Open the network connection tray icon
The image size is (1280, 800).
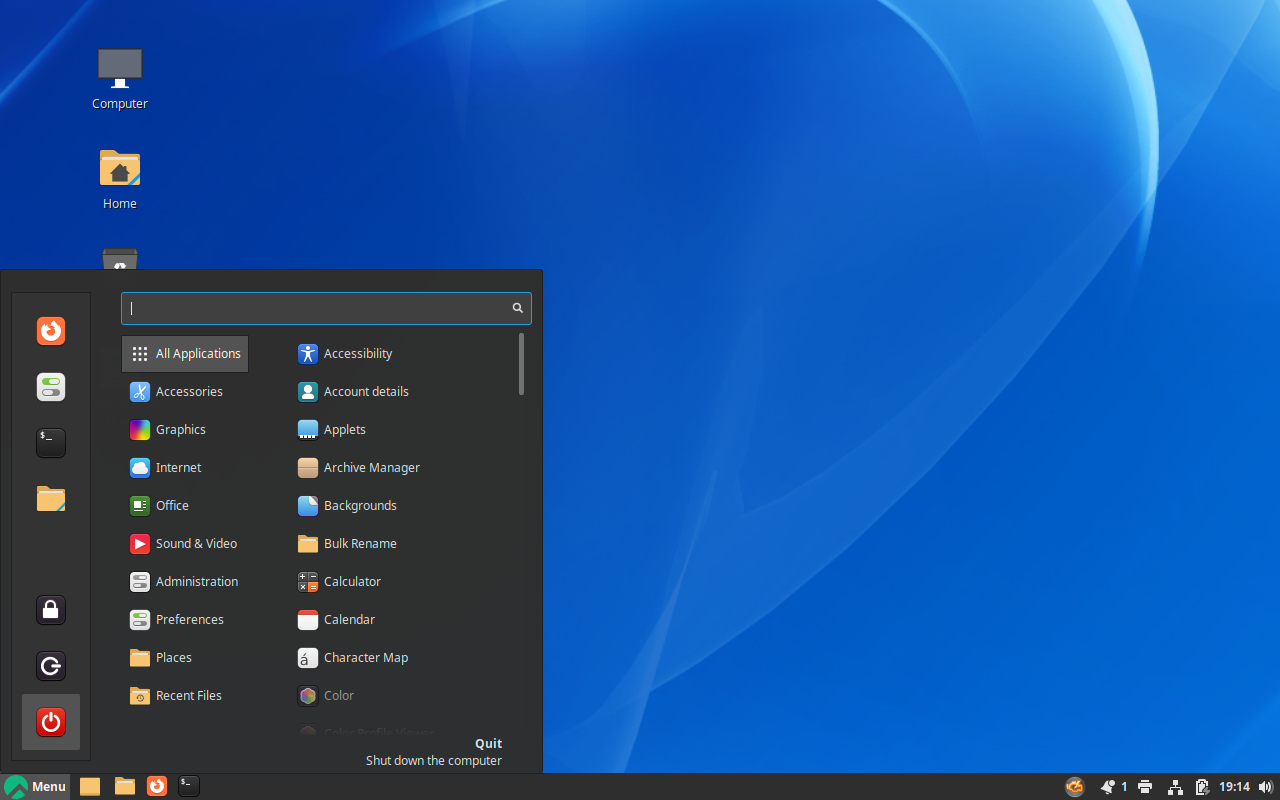(1175, 787)
